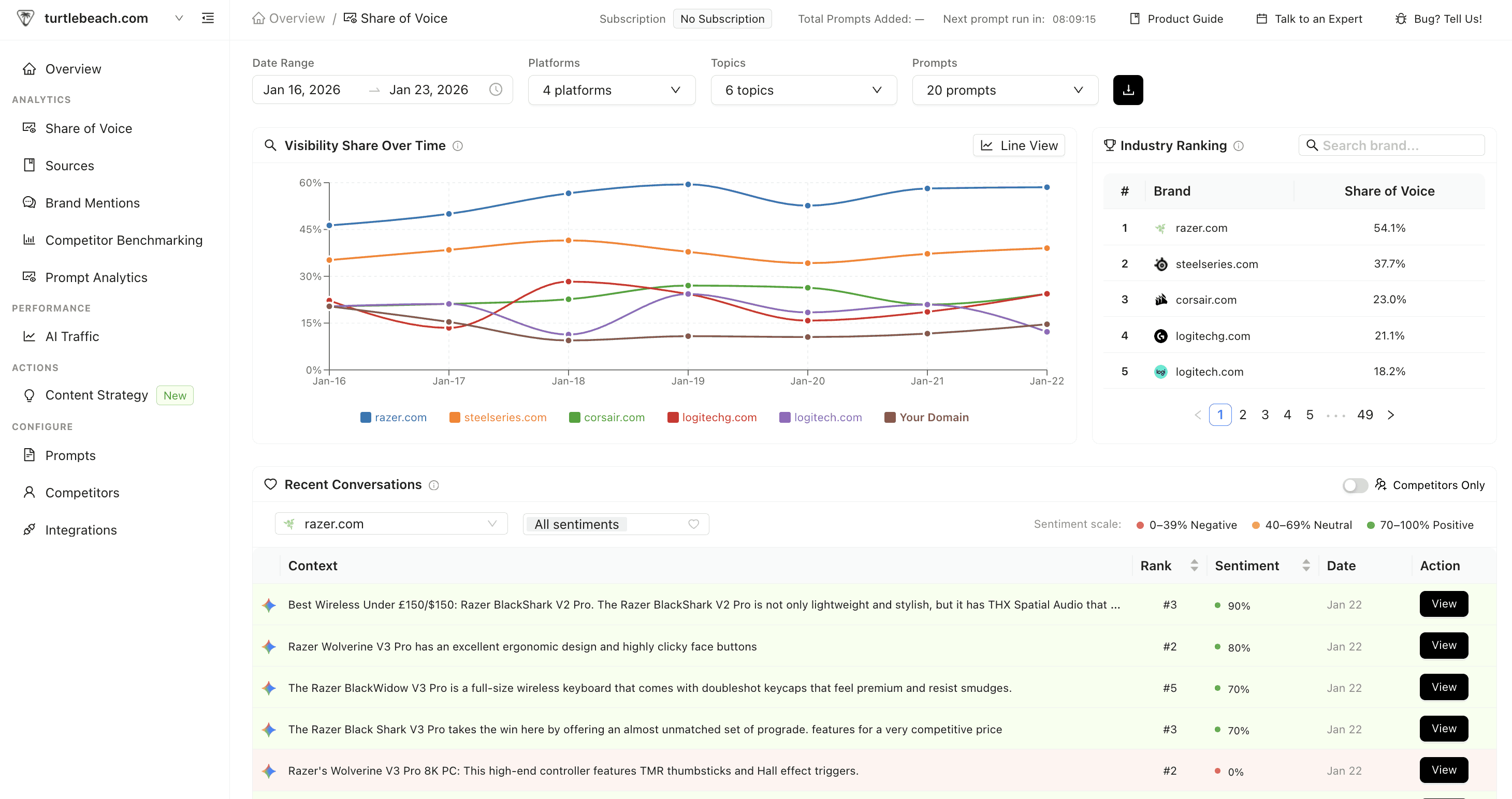Click the steelseries.com orange legend swatch

(454, 417)
